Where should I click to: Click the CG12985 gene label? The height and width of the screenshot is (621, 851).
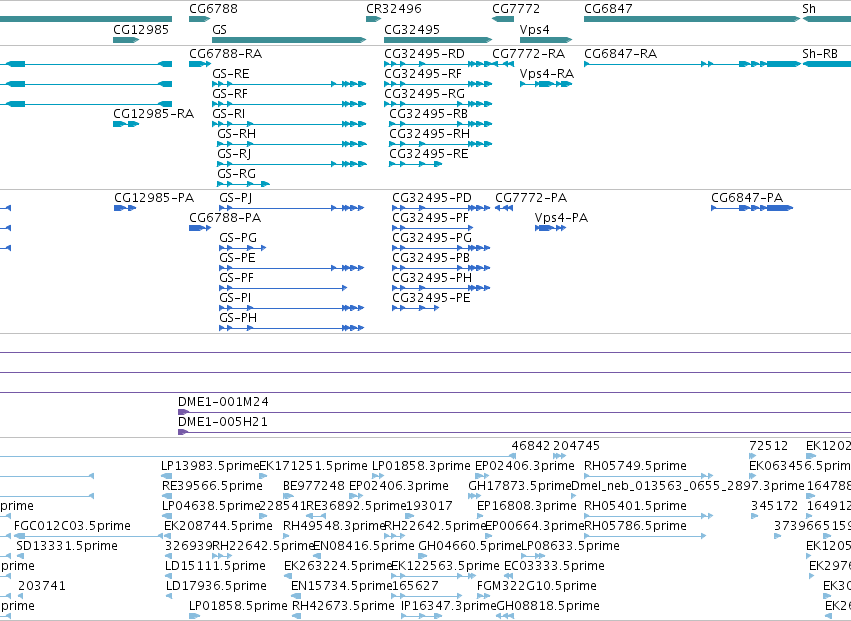141,30
